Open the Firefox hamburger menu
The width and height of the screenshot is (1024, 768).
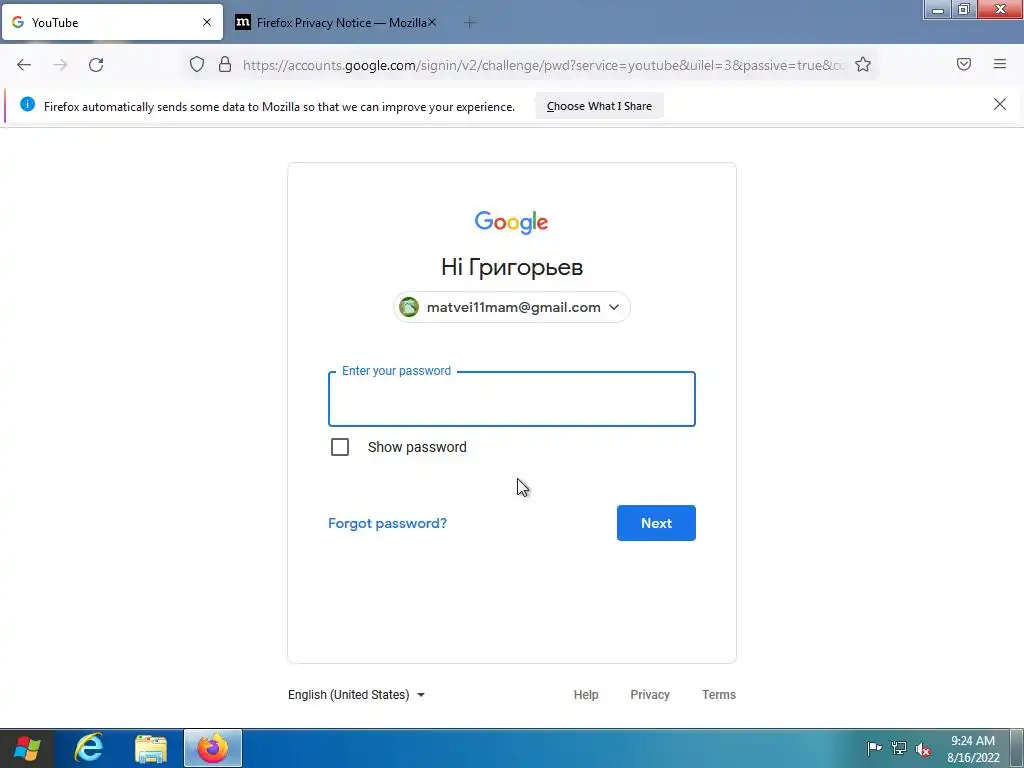1000,64
